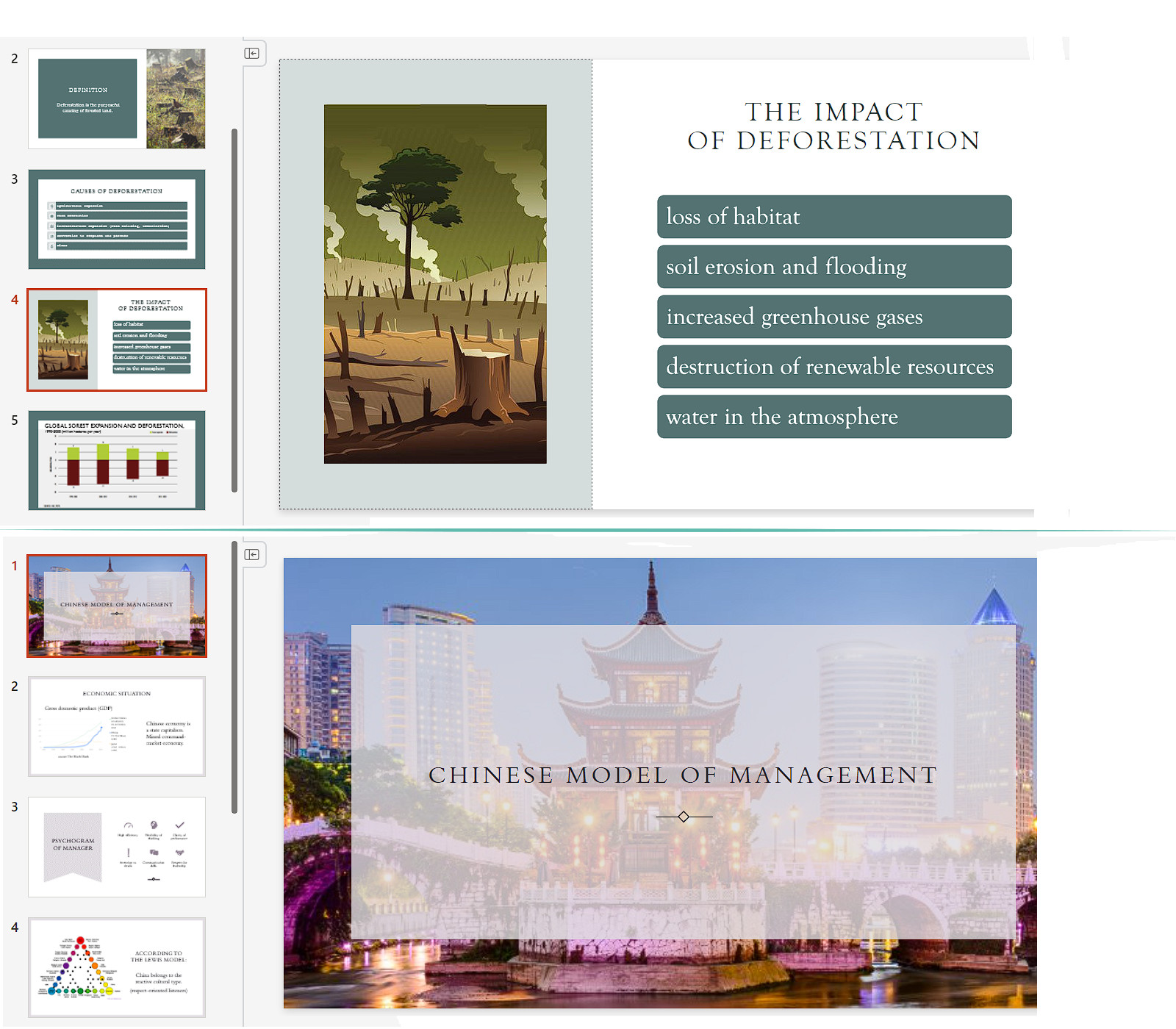Click the 'Chinese Model of Management' slide title
Viewport: 1176px width, 1029px height.
click(683, 775)
